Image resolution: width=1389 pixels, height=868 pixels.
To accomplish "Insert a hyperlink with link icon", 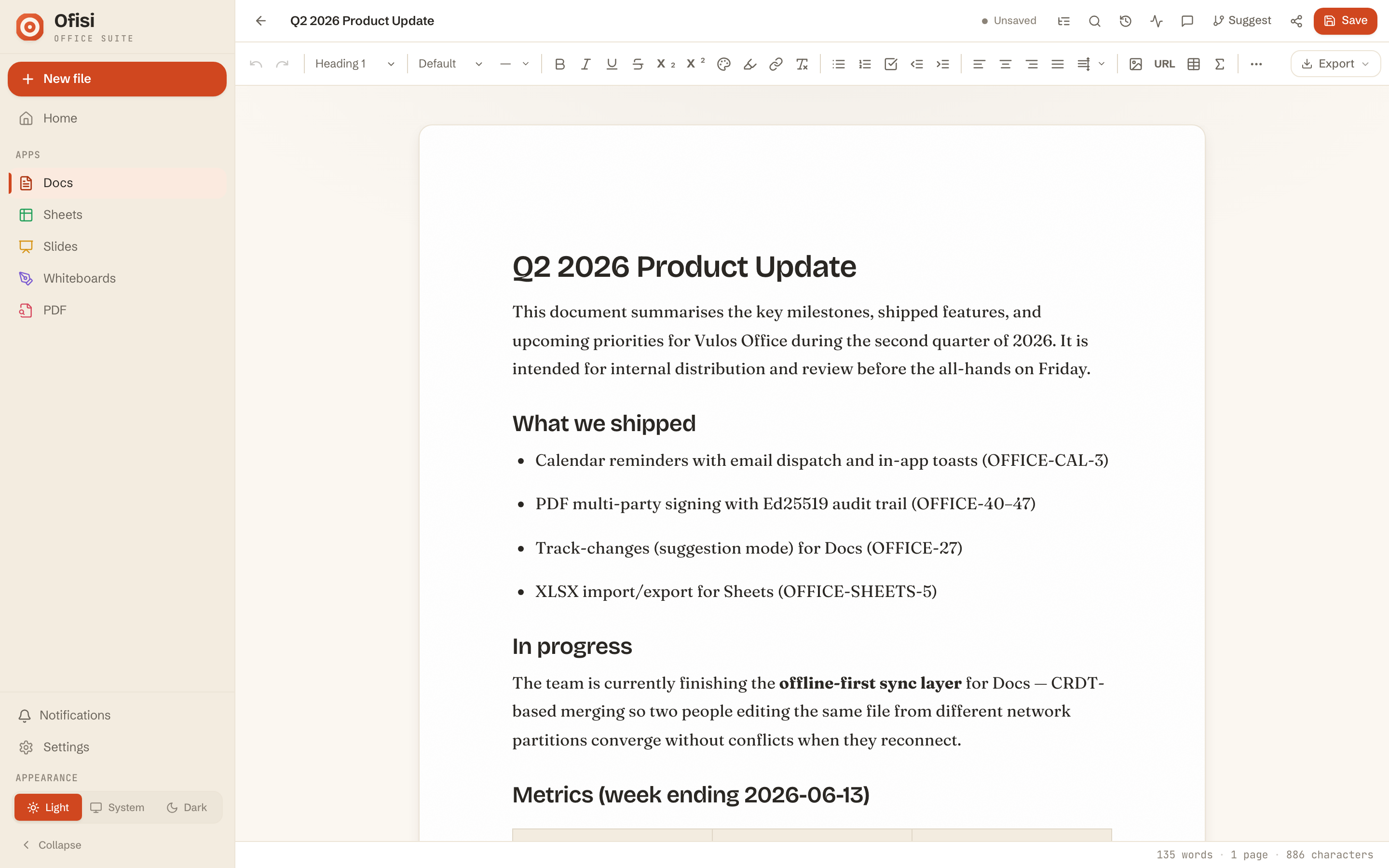I will [x=776, y=64].
